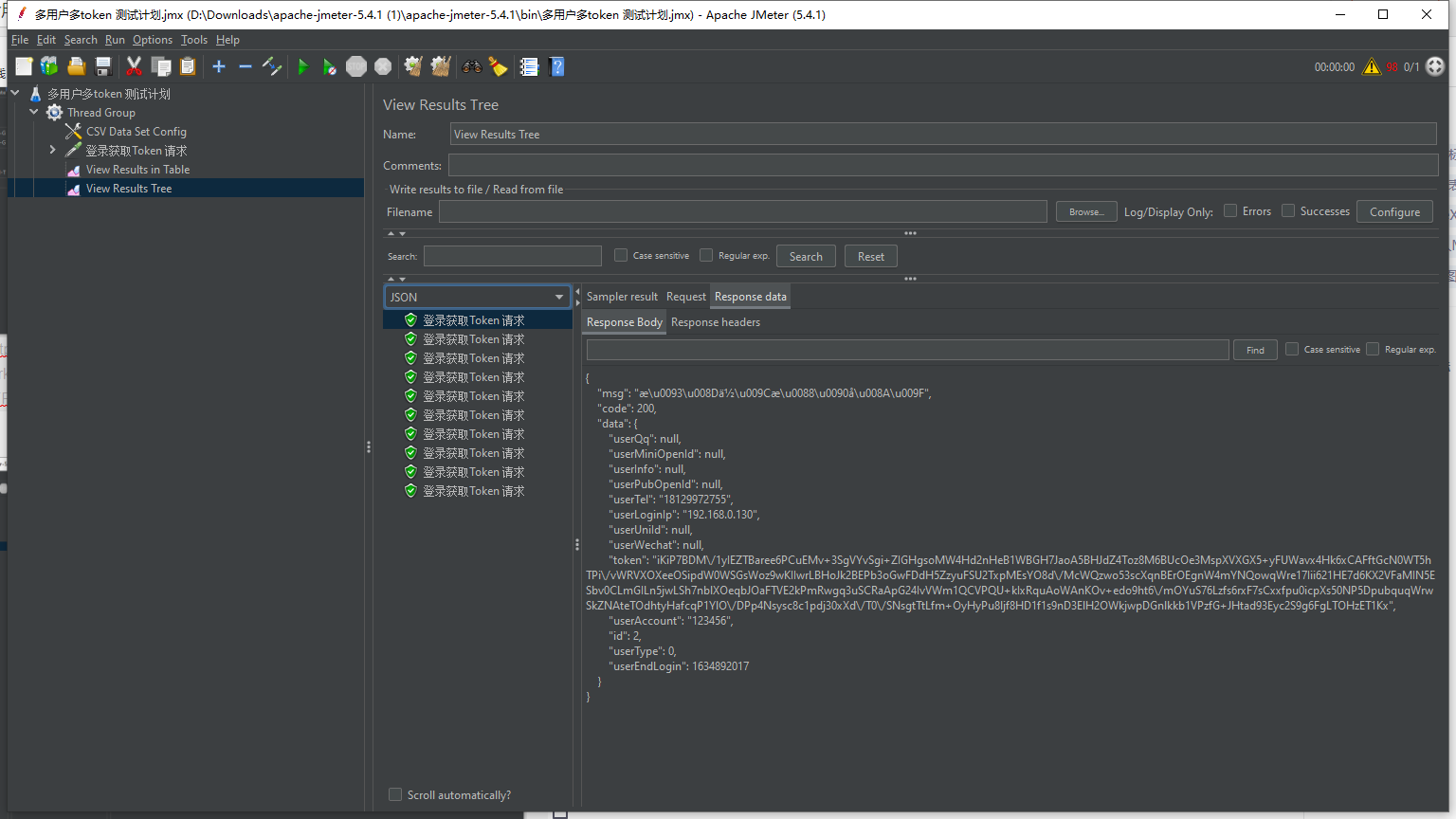Select the last 登录获取Token 请求 result

click(x=473, y=491)
